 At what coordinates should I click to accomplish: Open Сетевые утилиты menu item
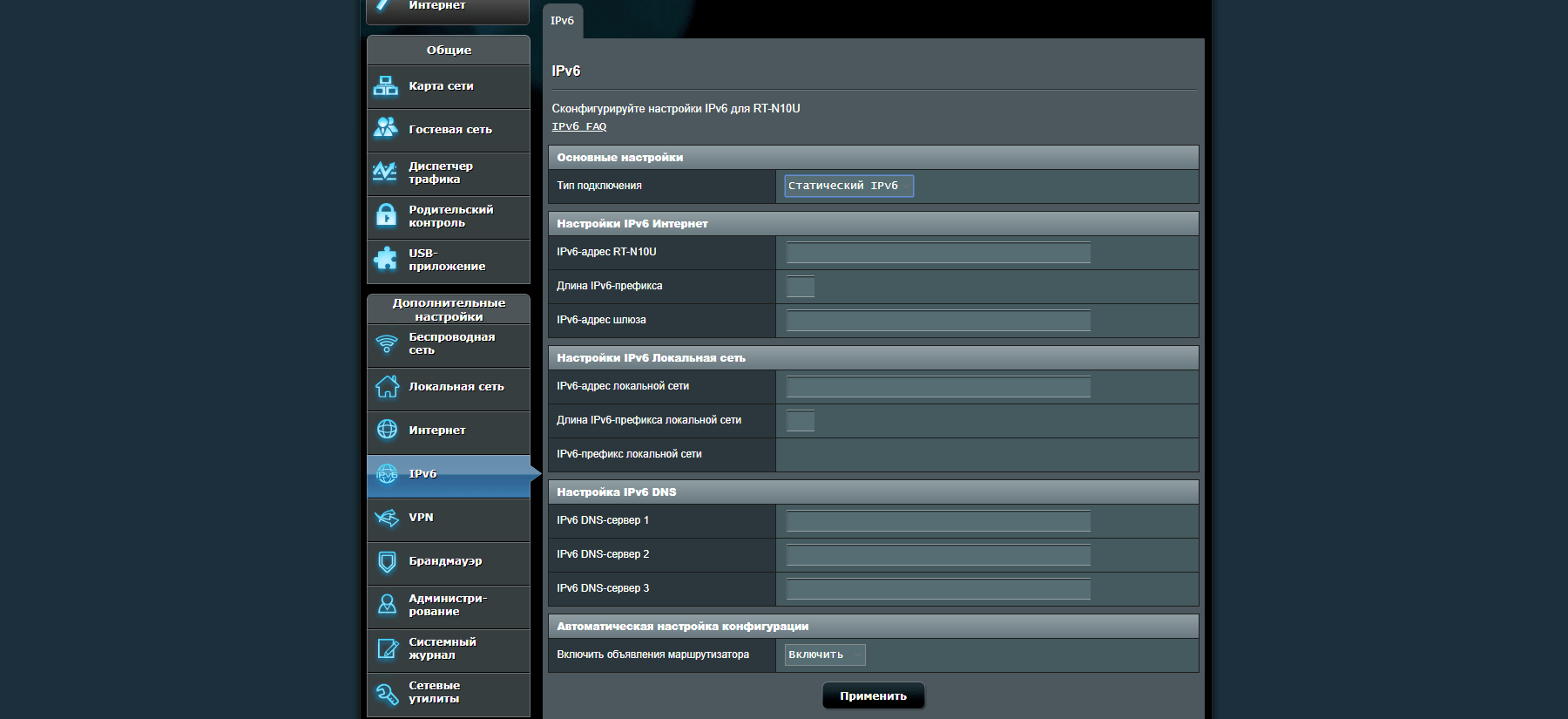tap(449, 694)
